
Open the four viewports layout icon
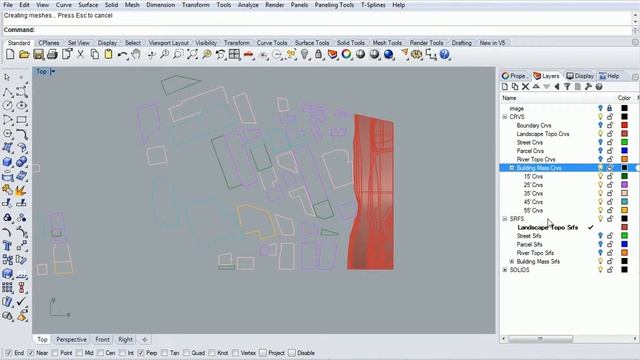234,54
